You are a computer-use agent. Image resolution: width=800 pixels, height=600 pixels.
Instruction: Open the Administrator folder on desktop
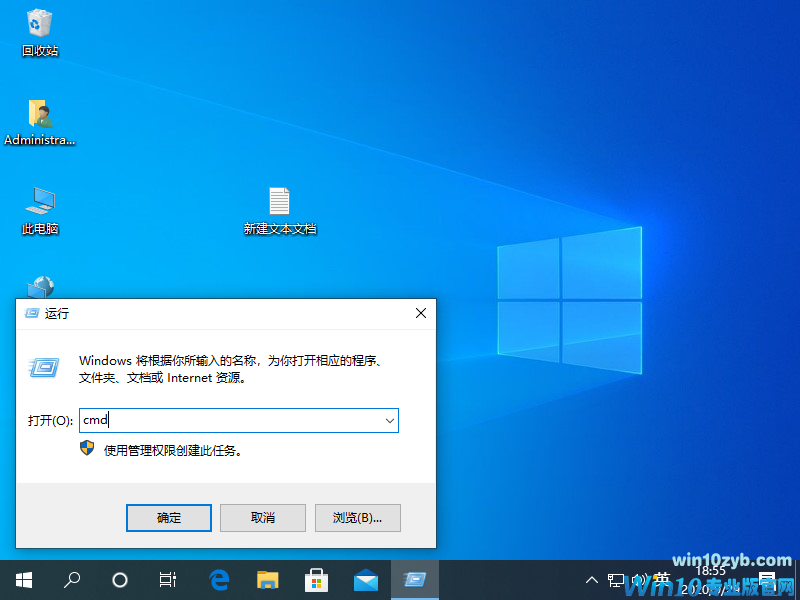point(40,113)
